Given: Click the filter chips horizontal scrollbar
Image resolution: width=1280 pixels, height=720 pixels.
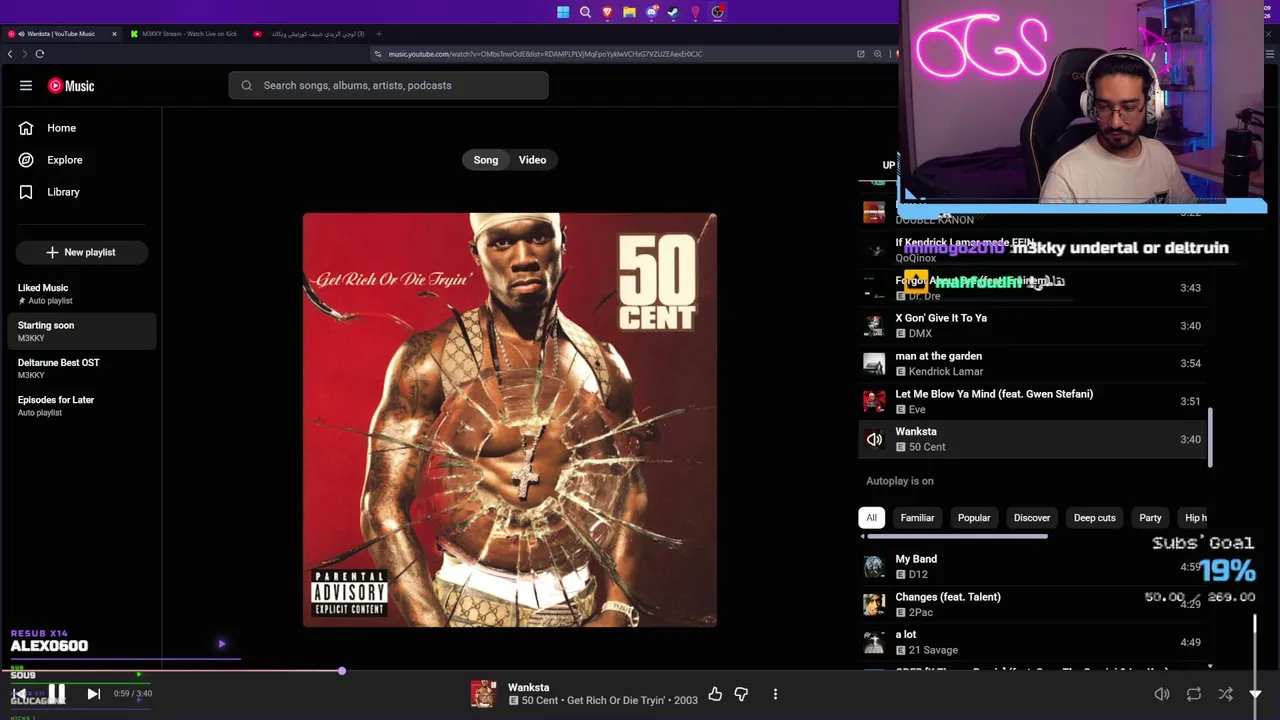Looking at the screenshot, I should 957,537.
